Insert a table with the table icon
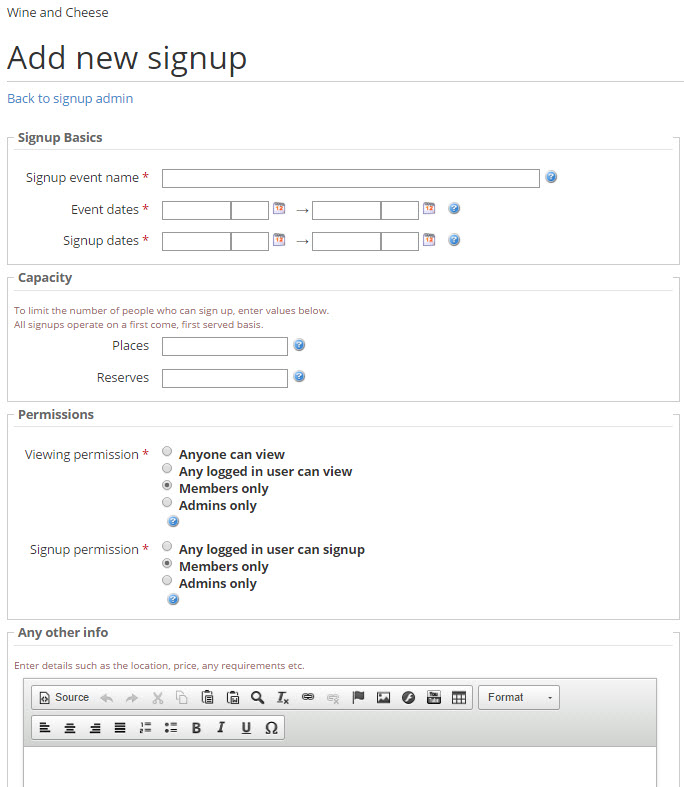The image size is (684, 787). [x=459, y=697]
